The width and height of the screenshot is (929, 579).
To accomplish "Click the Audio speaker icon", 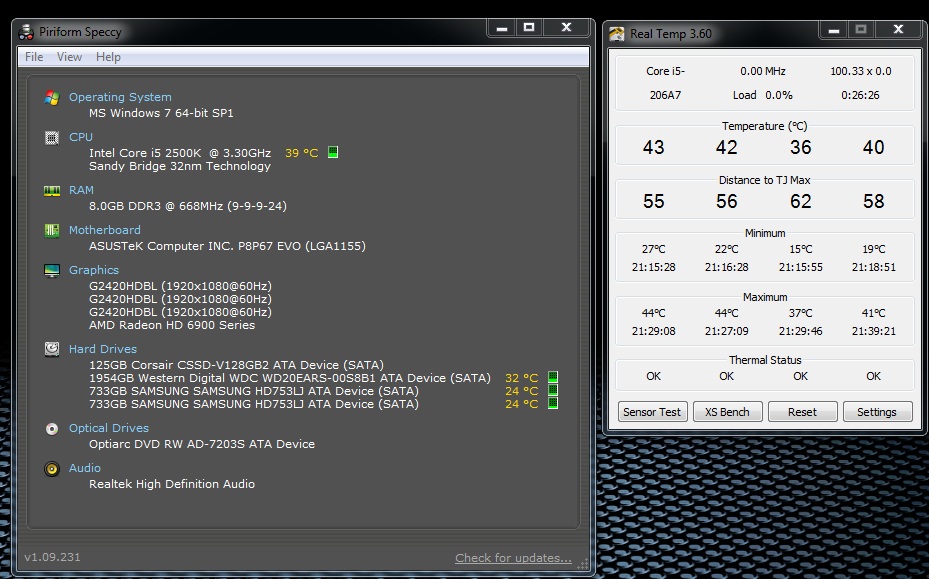I will [x=52, y=469].
